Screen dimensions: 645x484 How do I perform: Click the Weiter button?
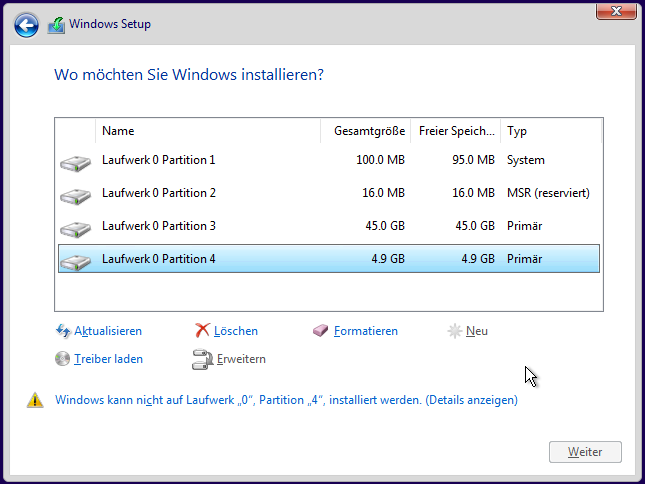pyautogui.click(x=585, y=452)
